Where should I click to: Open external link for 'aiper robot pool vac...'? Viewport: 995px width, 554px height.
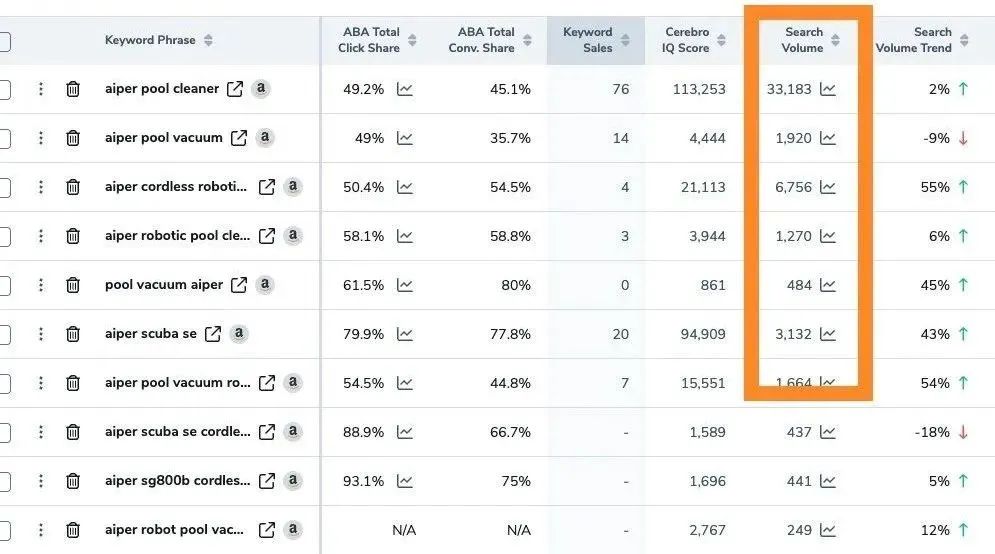(267, 530)
